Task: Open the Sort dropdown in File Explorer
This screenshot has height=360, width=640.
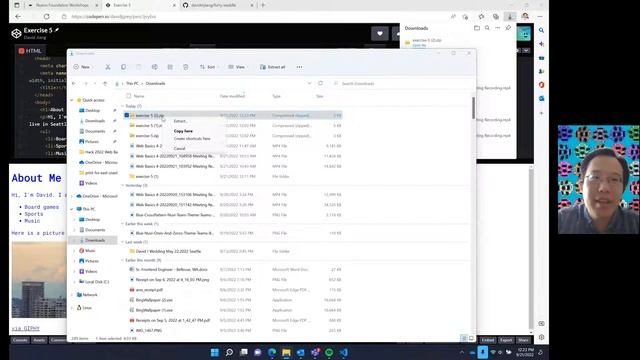Action: [x=208, y=67]
